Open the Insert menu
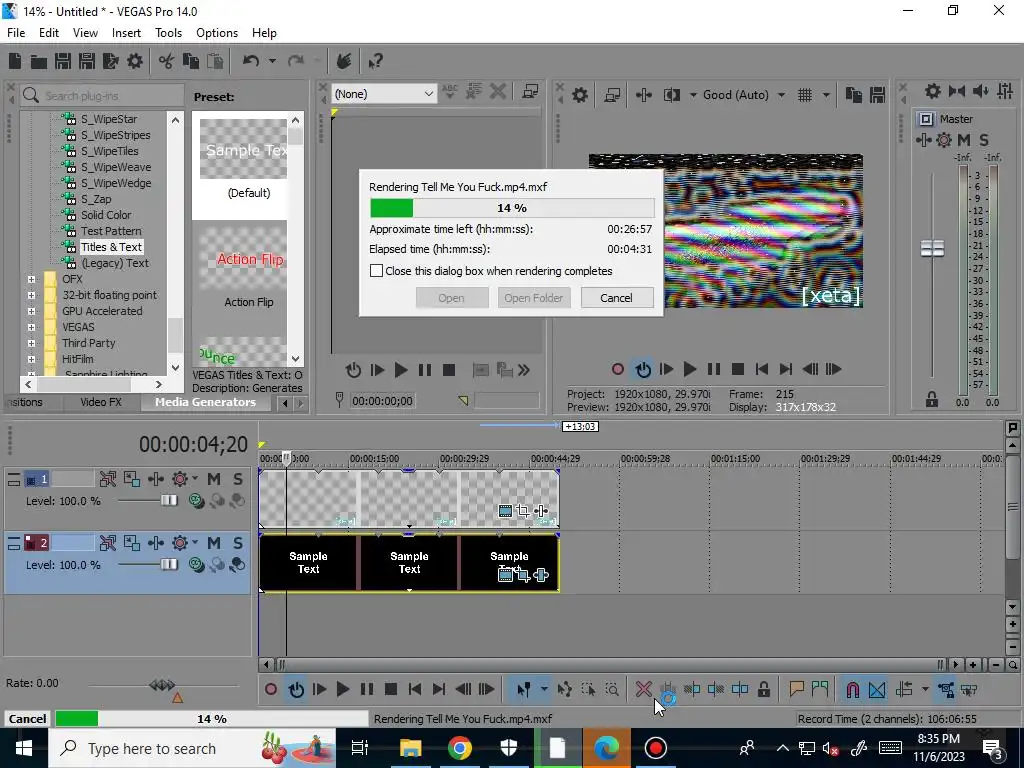The image size is (1024, 768). [126, 33]
